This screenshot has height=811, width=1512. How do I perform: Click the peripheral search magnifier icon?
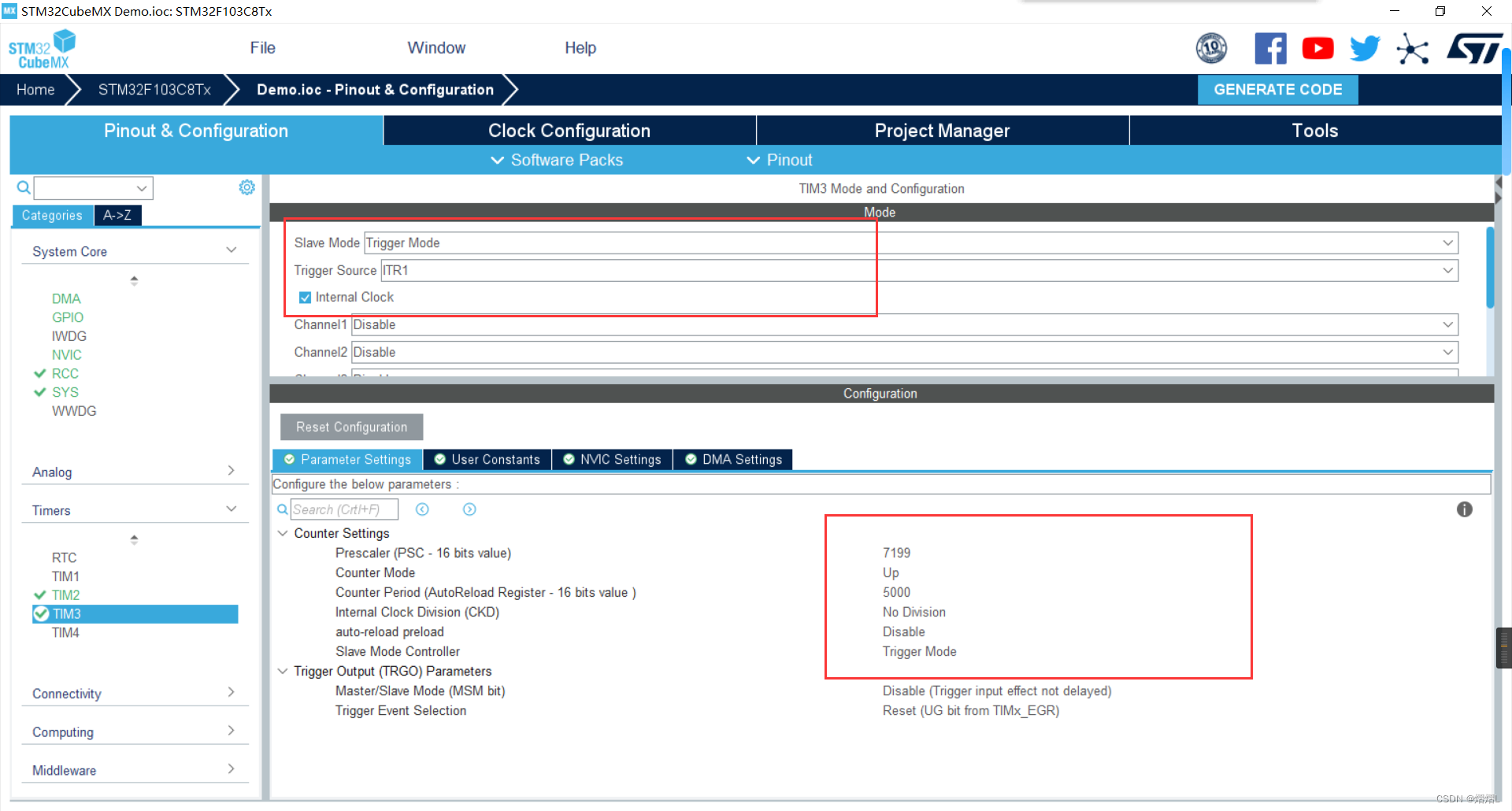24,187
